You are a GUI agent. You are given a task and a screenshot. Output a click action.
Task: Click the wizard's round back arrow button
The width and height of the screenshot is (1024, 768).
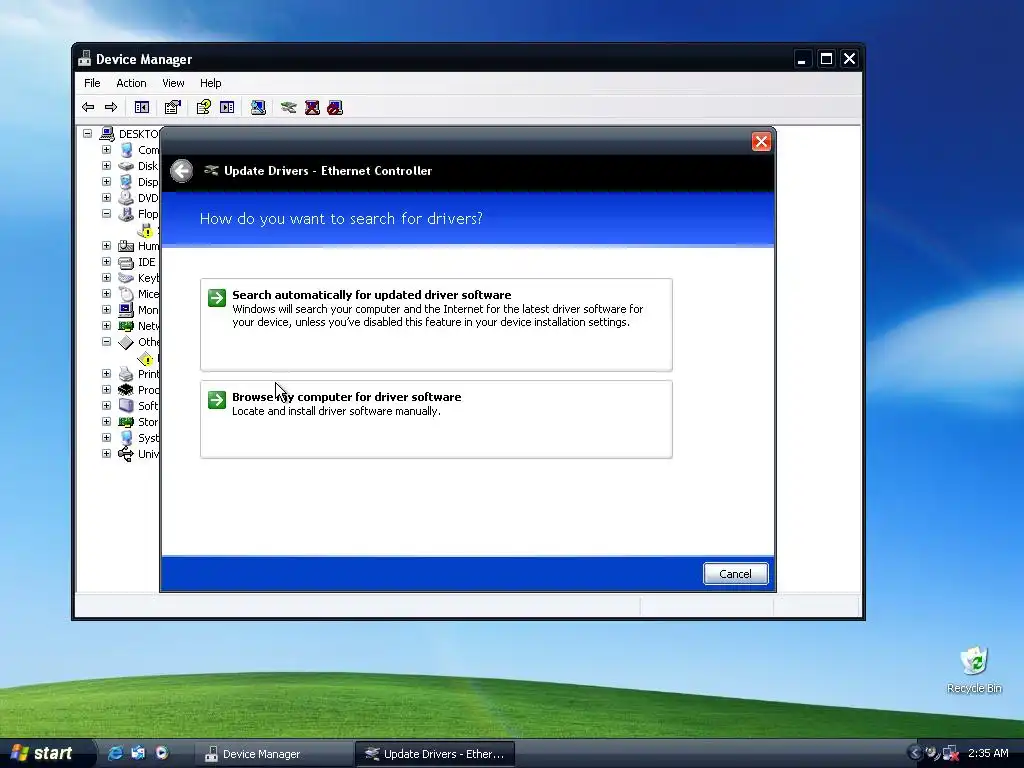point(182,171)
